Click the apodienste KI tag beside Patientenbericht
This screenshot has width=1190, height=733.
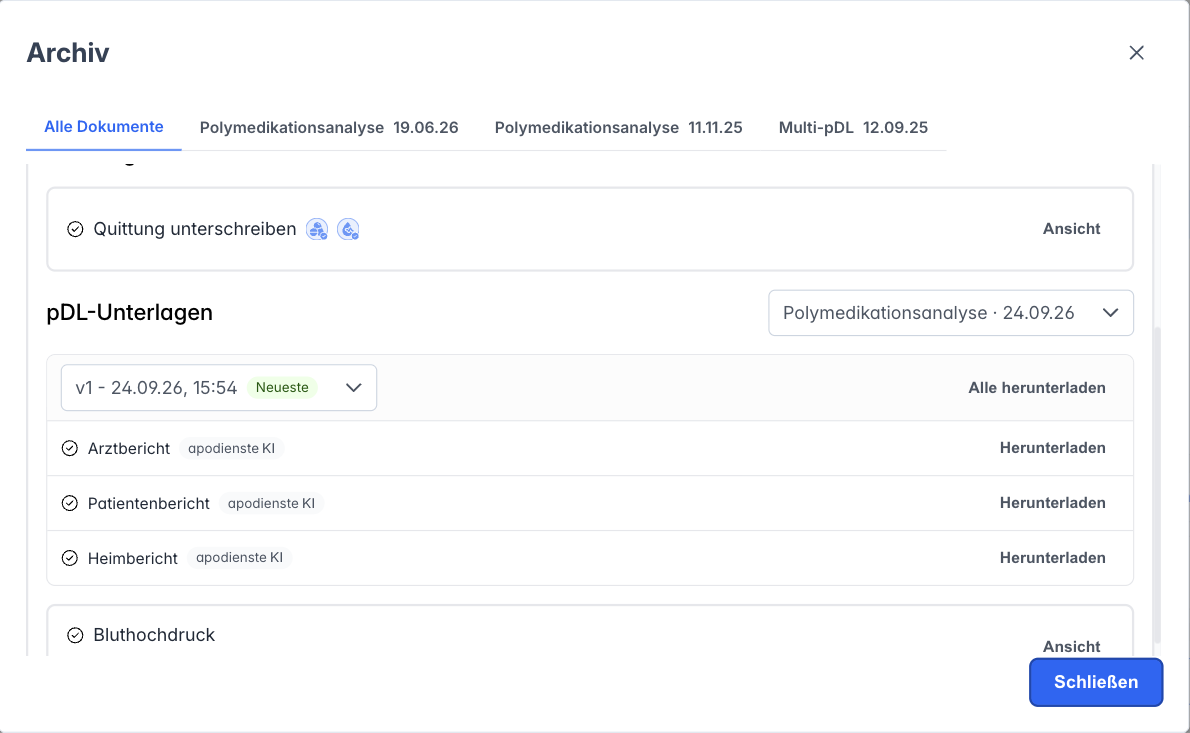(271, 503)
